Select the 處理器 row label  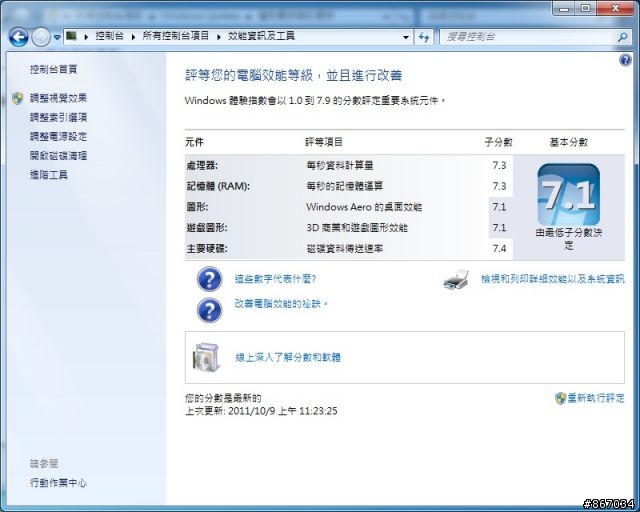click(x=202, y=165)
